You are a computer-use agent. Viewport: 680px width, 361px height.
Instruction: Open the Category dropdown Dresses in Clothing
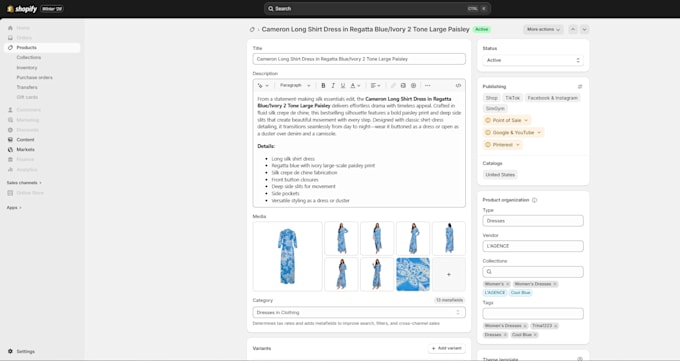tap(359, 312)
